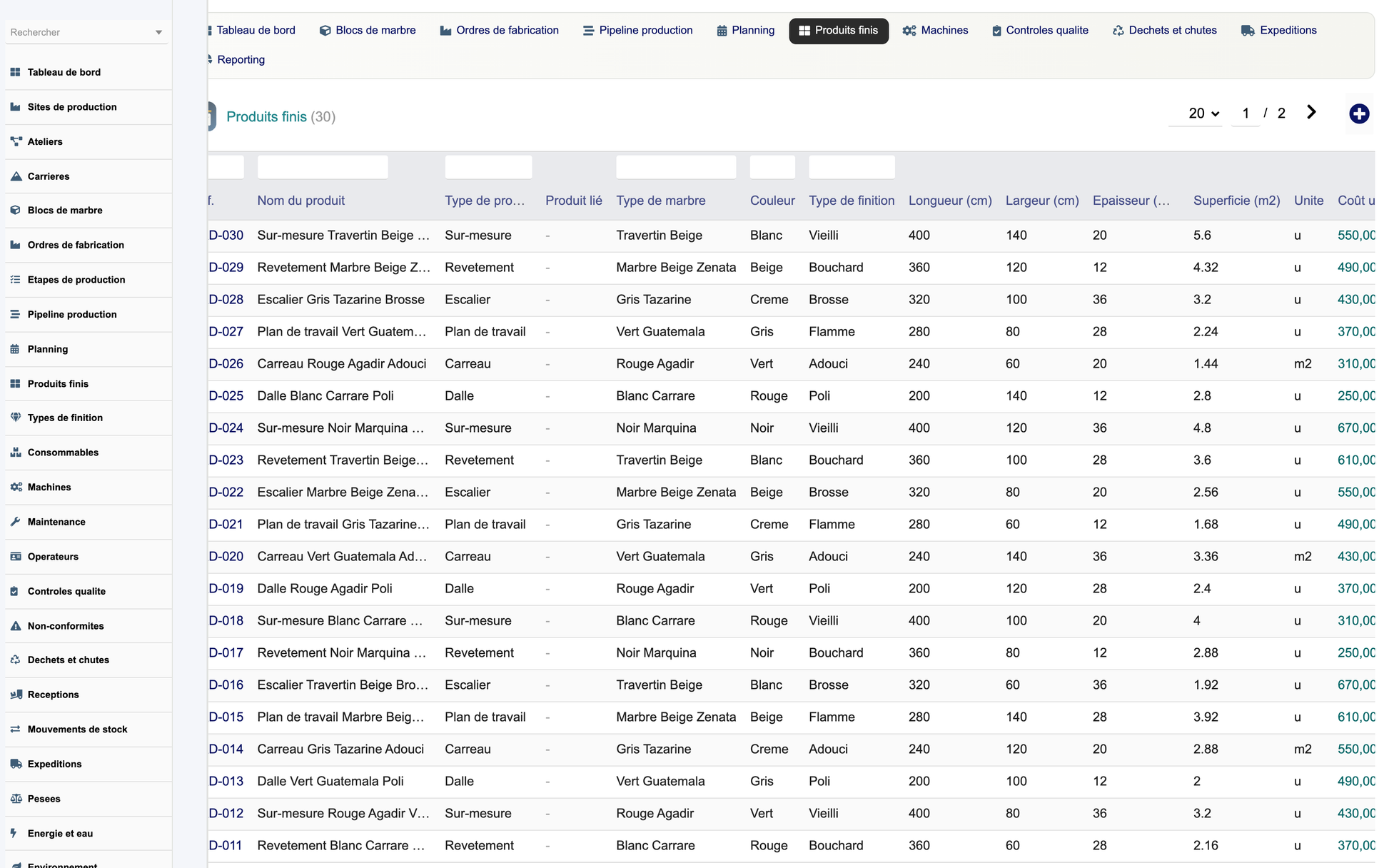The width and height of the screenshot is (1389, 868).
Task: Click the Type de marbre filter field
Action: [x=676, y=167]
